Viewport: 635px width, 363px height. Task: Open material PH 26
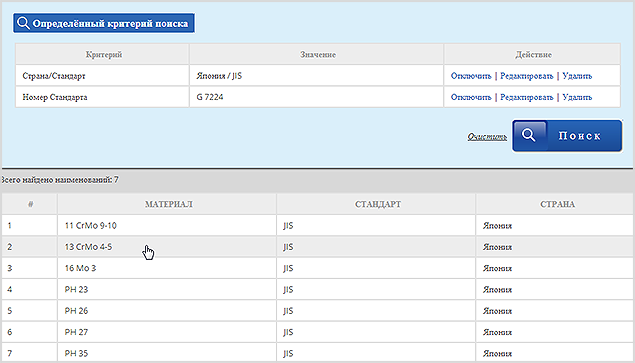pyautogui.click(x=76, y=311)
